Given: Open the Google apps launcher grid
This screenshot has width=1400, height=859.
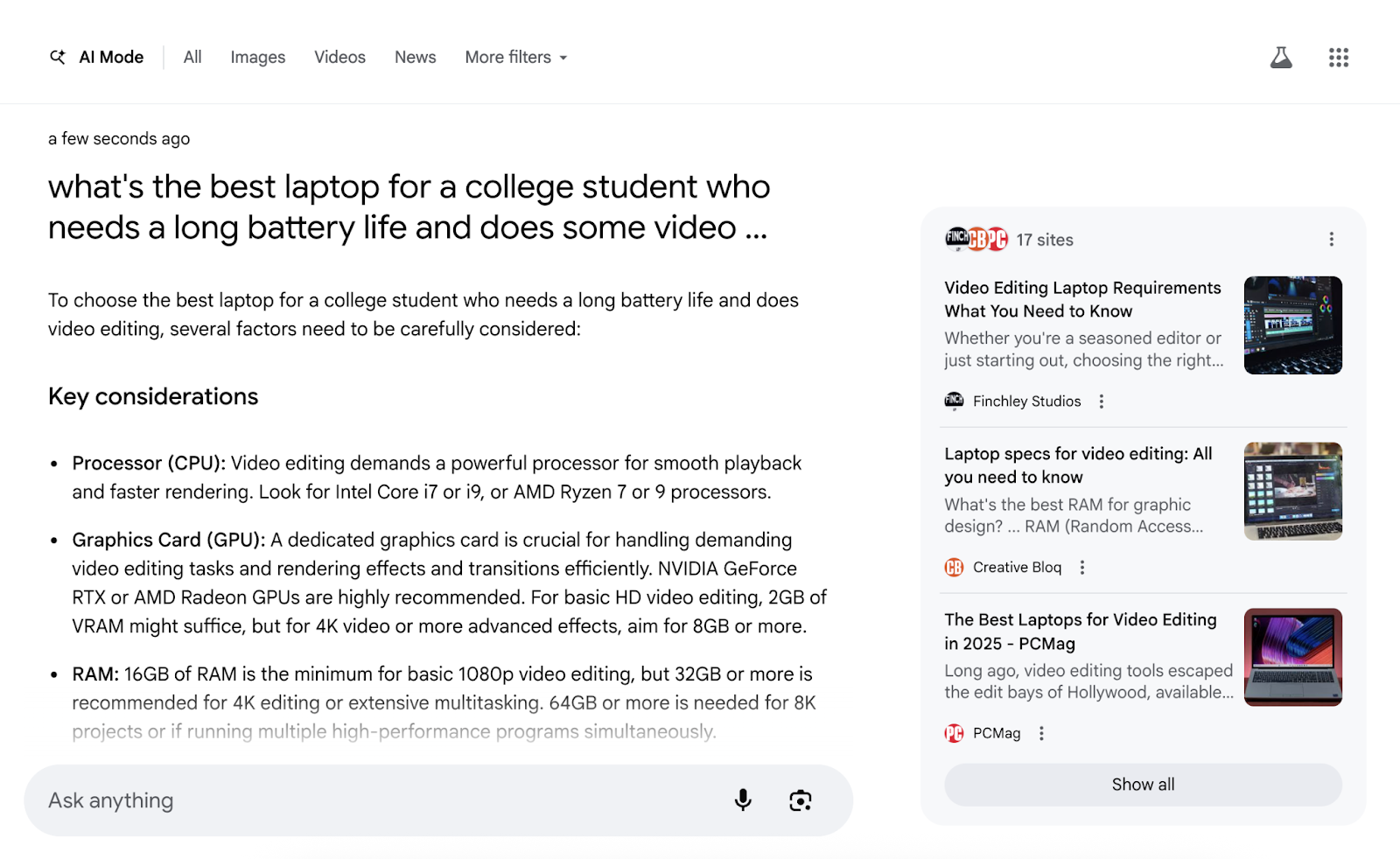Looking at the screenshot, I should (1338, 57).
